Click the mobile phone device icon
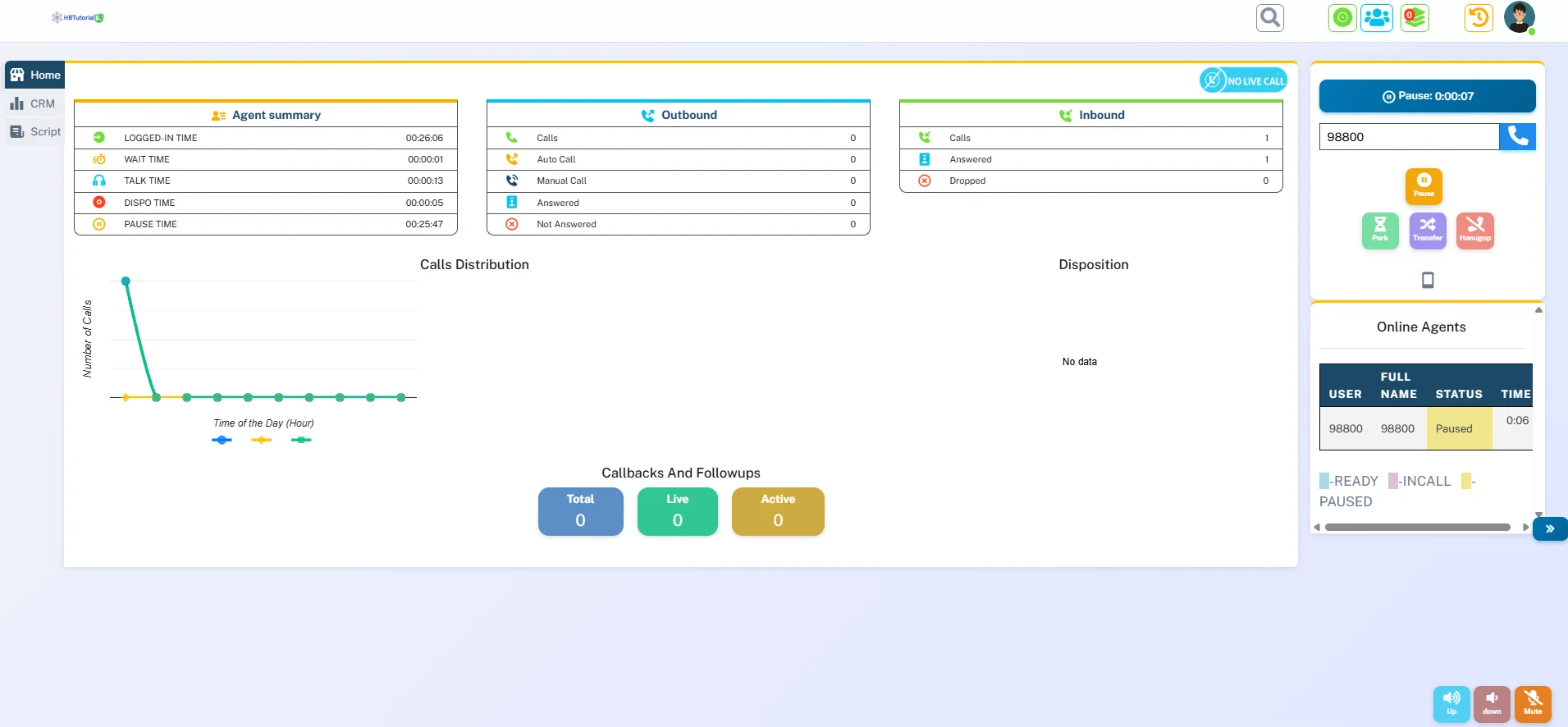This screenshot has height=727, width=1568. point(1428,280)
